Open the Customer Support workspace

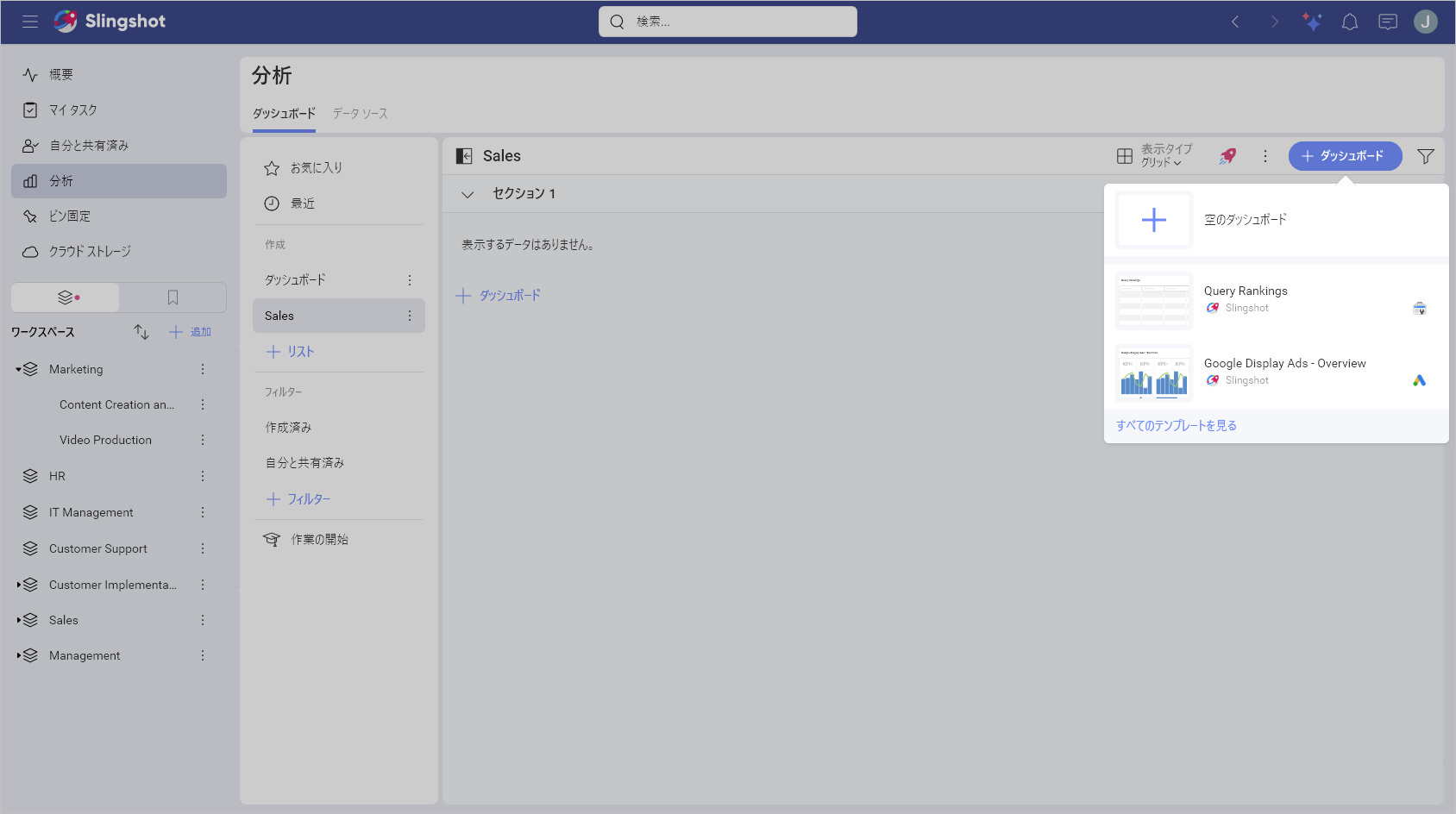pyautogui.click(x=97, y=548)
